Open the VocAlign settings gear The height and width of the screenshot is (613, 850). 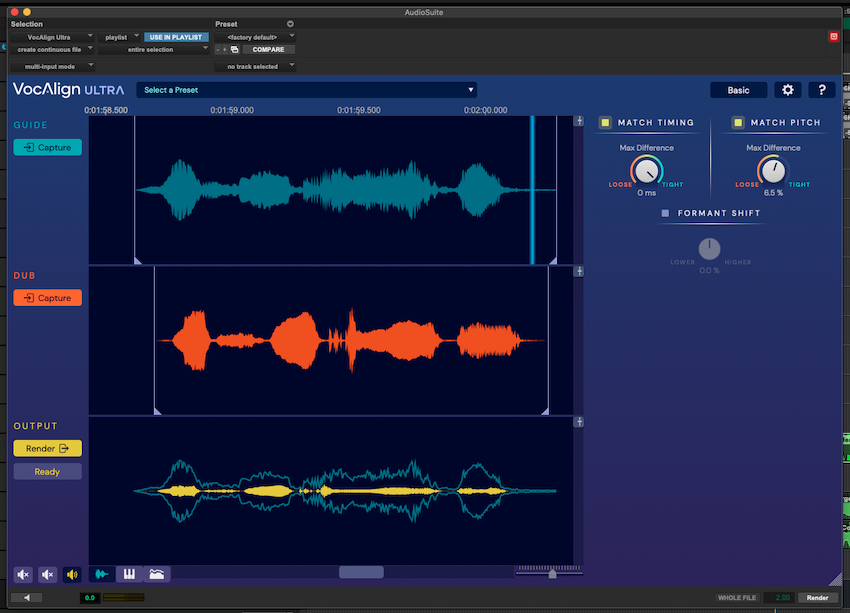788,89
